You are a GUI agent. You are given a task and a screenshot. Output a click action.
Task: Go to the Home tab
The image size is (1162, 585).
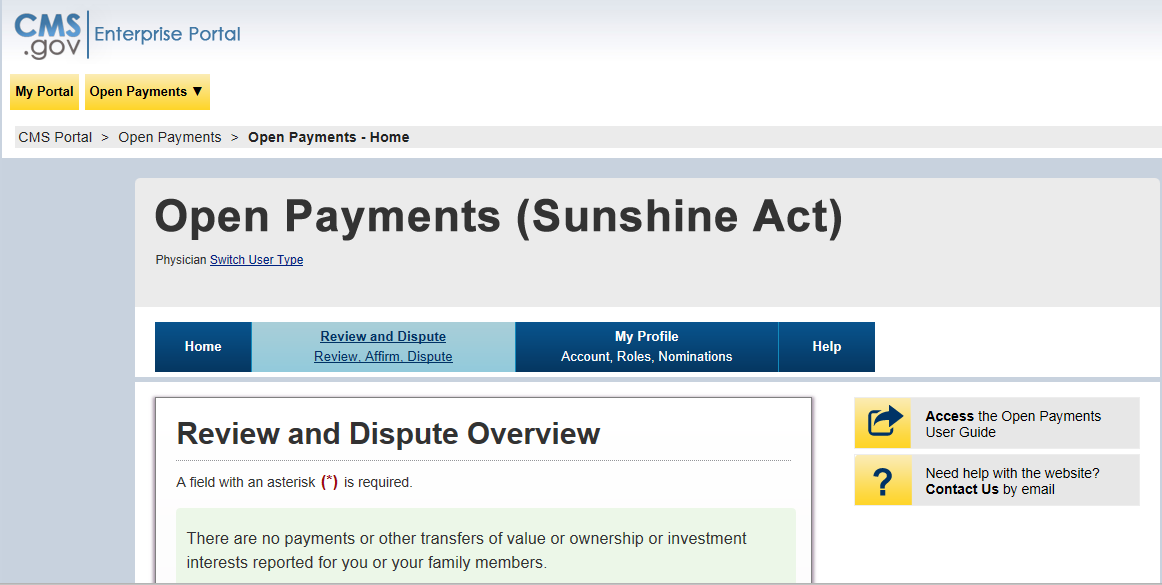203,347
